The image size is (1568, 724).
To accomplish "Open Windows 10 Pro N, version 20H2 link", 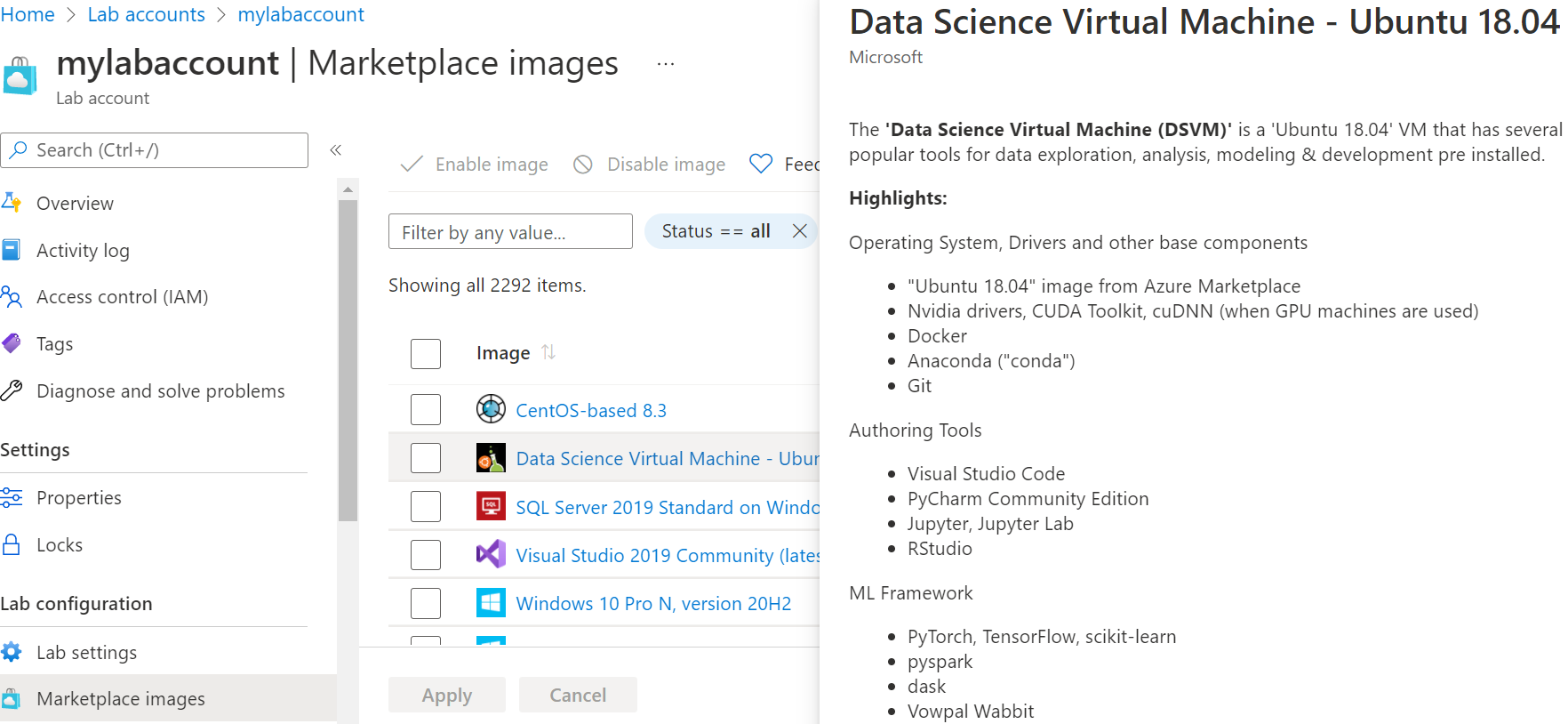I will [x=653, y=603].
